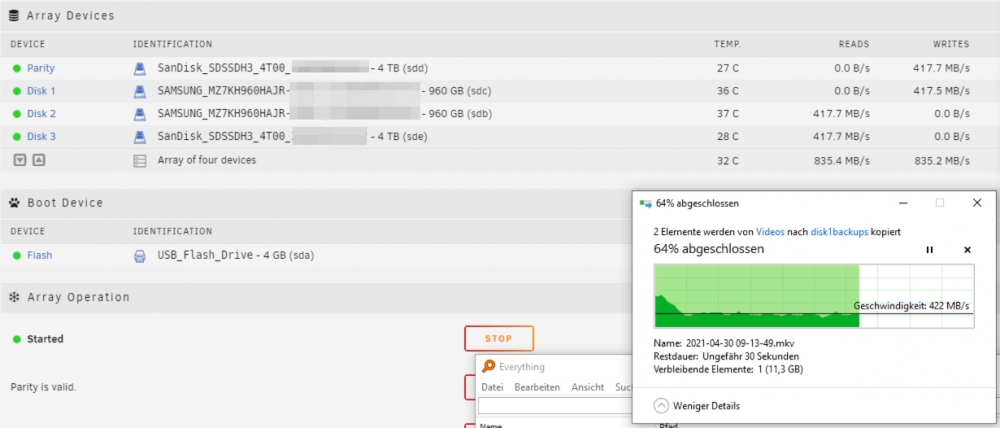Viewport: 1000px width, 428px height.
Task: Click the green status dot for Disk 3
Action: [x=17, y=137]
